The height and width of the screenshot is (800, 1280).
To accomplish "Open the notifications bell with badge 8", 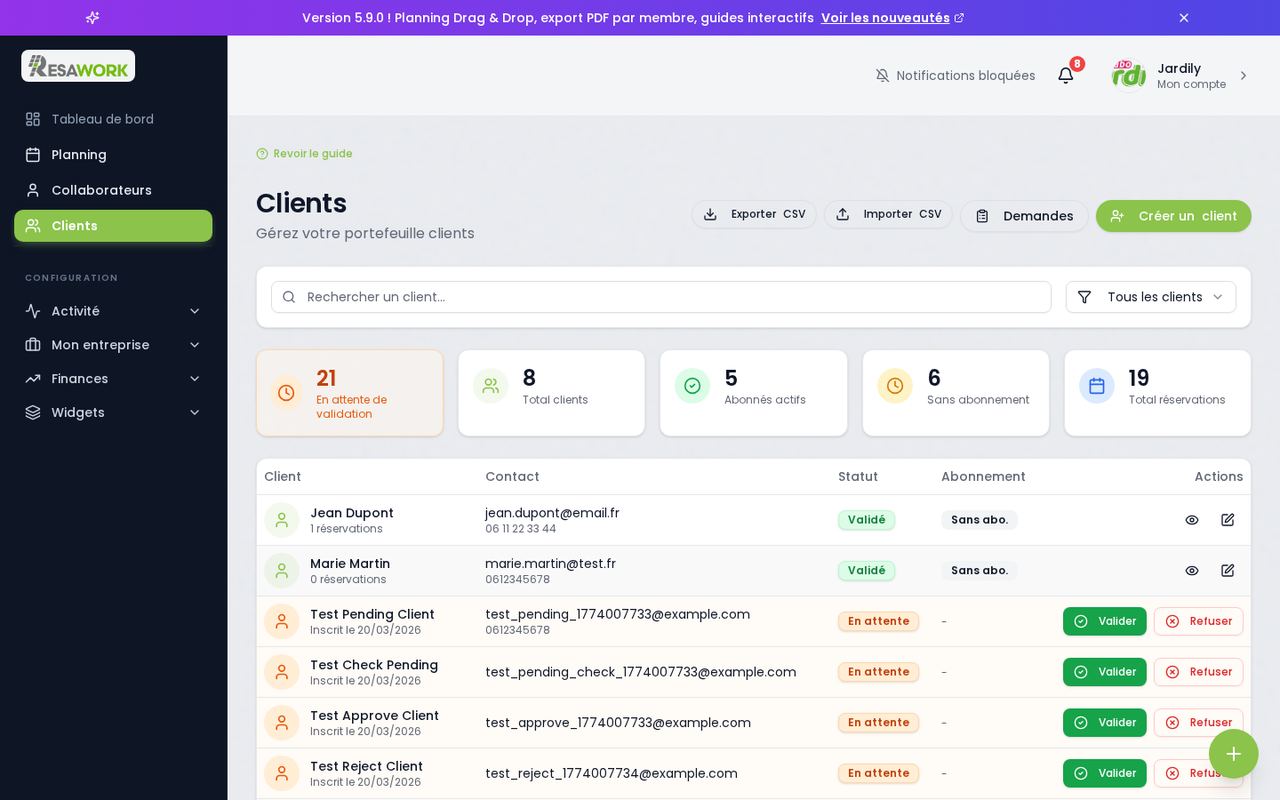I will (1066, 76).
